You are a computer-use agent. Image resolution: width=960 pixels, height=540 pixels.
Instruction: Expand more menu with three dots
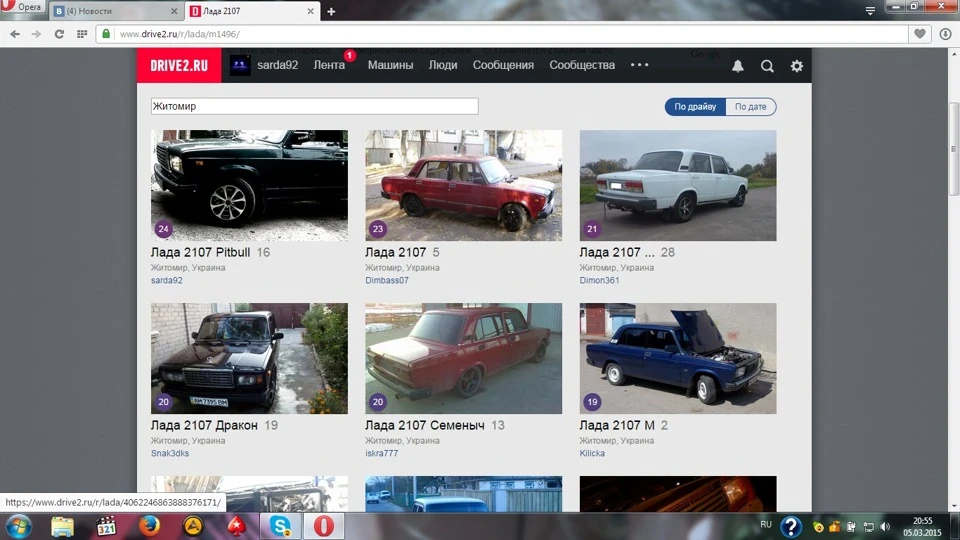click(639, 65)
